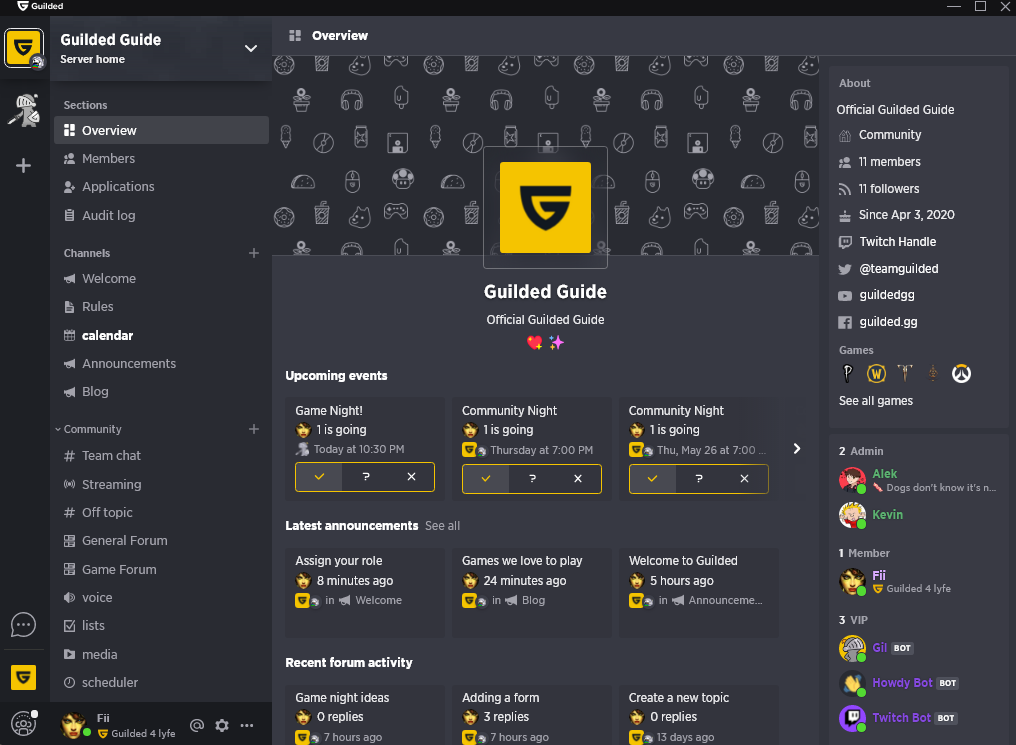
Task: Add a channel with Channels plus button
Action: (x=254, y=253)
